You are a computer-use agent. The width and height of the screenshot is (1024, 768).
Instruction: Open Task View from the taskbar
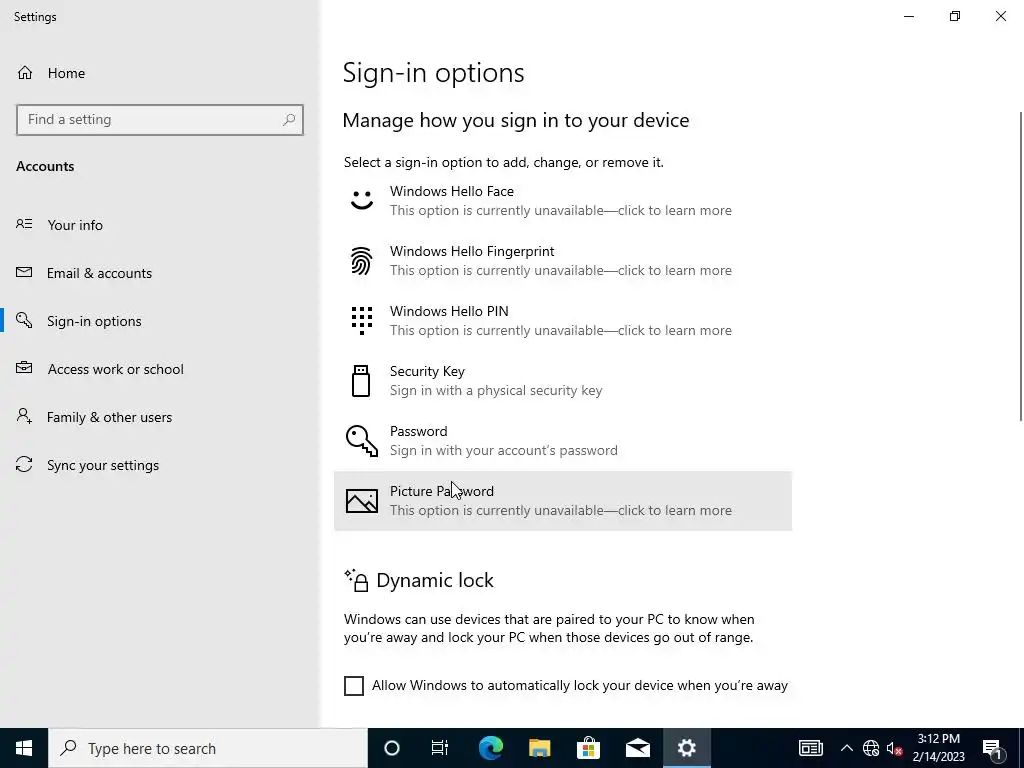pos(440,748)
